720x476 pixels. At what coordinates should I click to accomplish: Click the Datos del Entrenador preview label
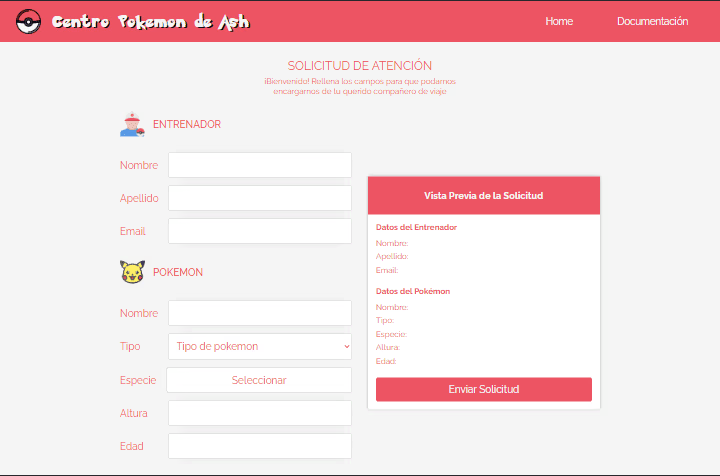(416, 227)
